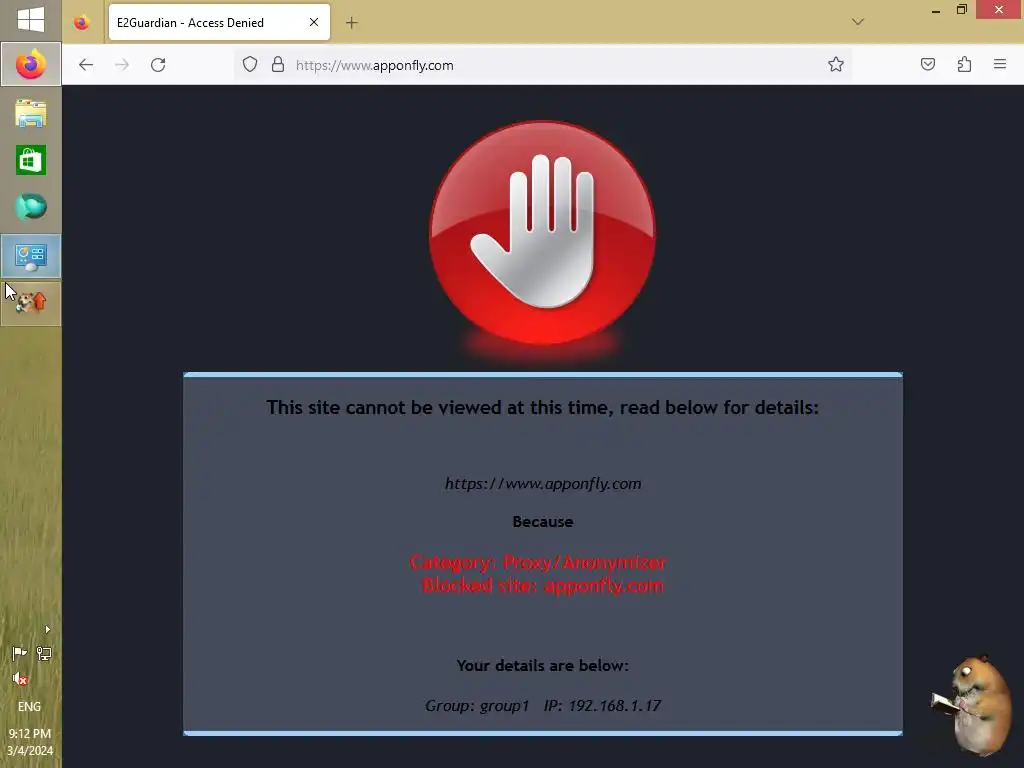1024x768 pixels.
Task: Save page to Pocket
Action: [927, 65]
